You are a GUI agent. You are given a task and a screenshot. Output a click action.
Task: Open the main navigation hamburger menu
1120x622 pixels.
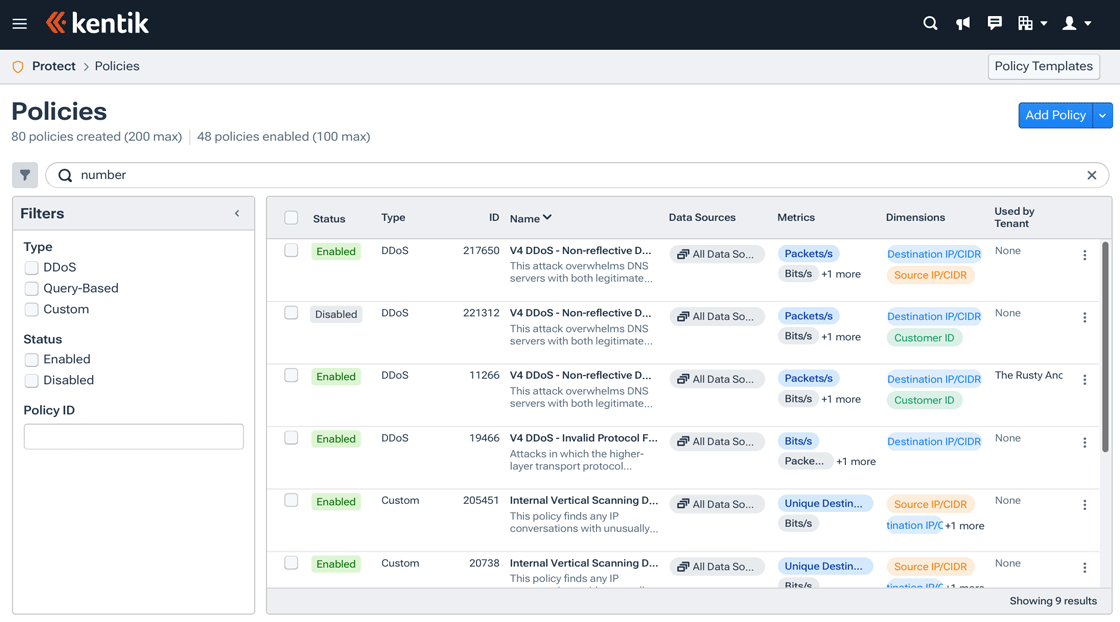tap(19, 22)
